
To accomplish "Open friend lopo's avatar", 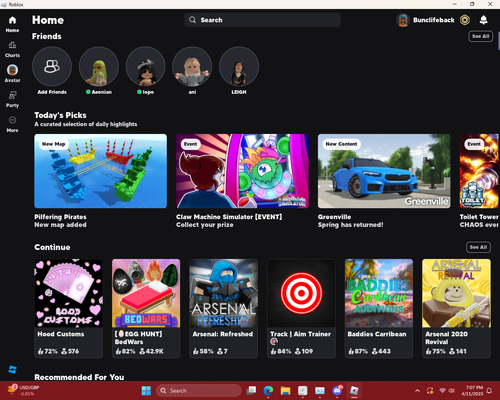I will point(145,66).
